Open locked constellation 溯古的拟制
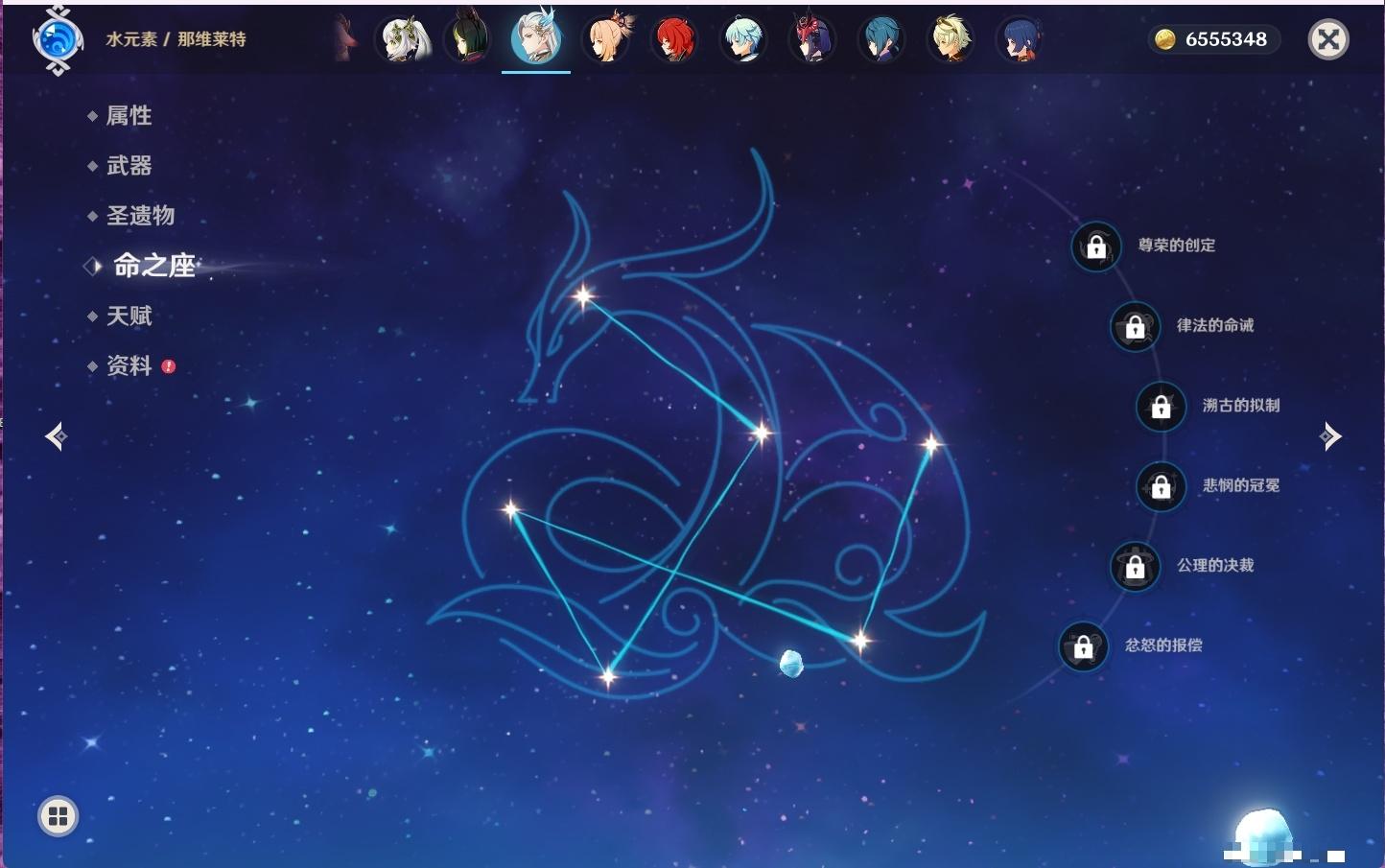This screenshot has width=1385, height=868. (1161, 406)
